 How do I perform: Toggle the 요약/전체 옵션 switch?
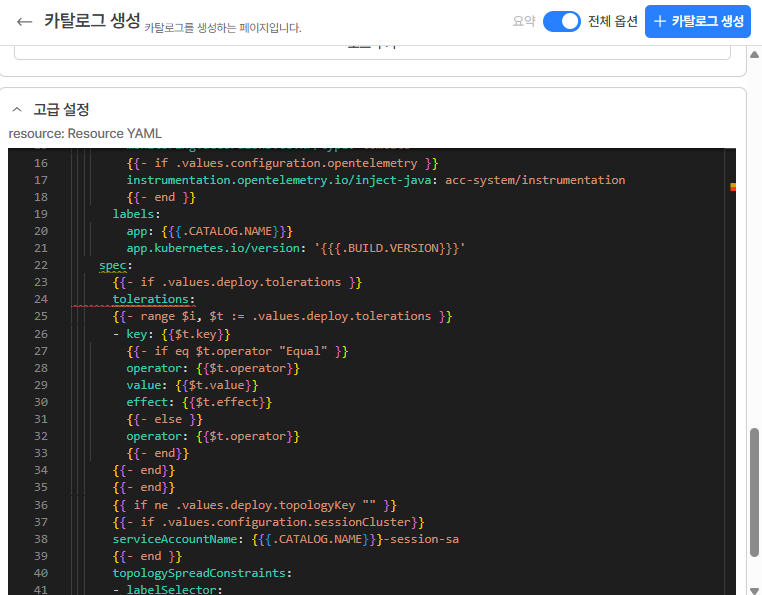click(561, 22)
